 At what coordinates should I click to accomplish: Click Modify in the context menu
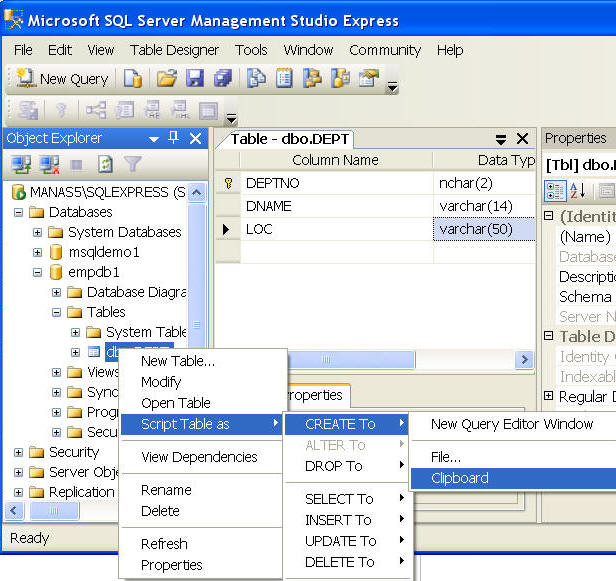coord(202,382)
